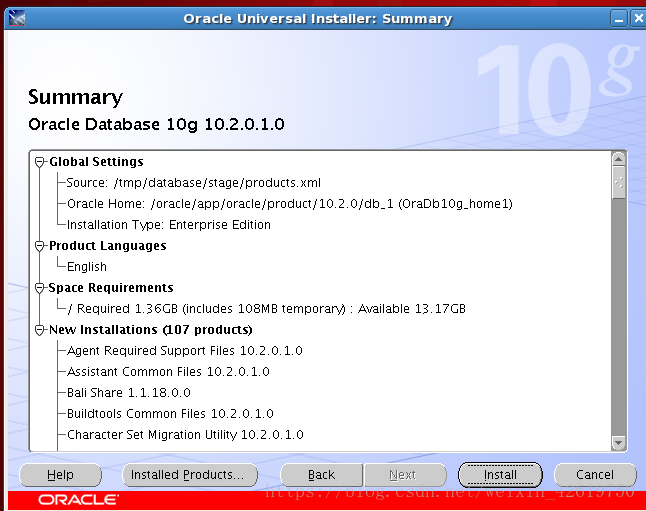Collapse the Product Languages node
646x511 pixels.
40,246
